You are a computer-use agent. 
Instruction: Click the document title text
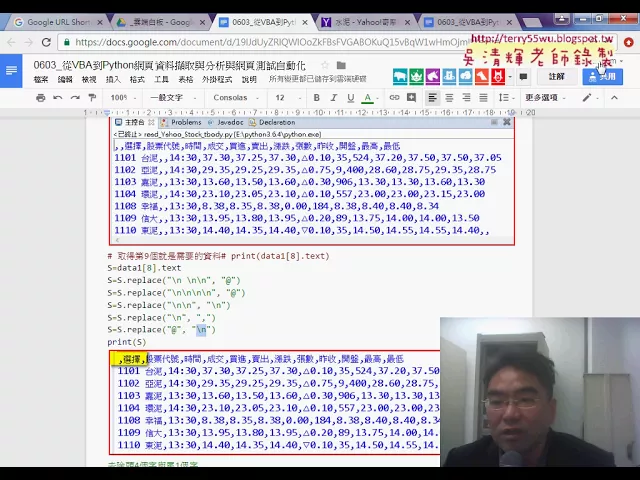(x=169, y=65)
